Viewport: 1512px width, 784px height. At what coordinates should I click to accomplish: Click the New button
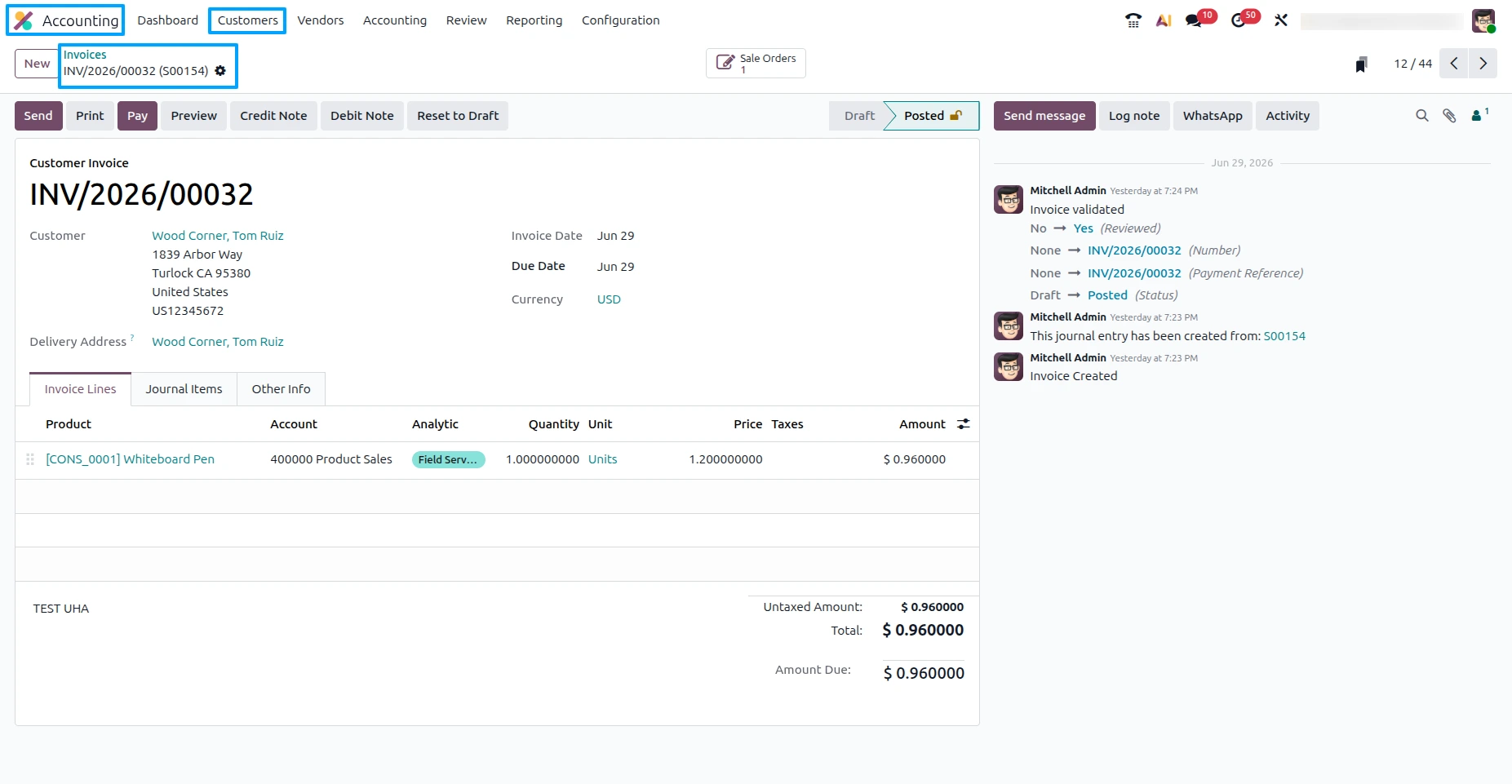point(37,64)
